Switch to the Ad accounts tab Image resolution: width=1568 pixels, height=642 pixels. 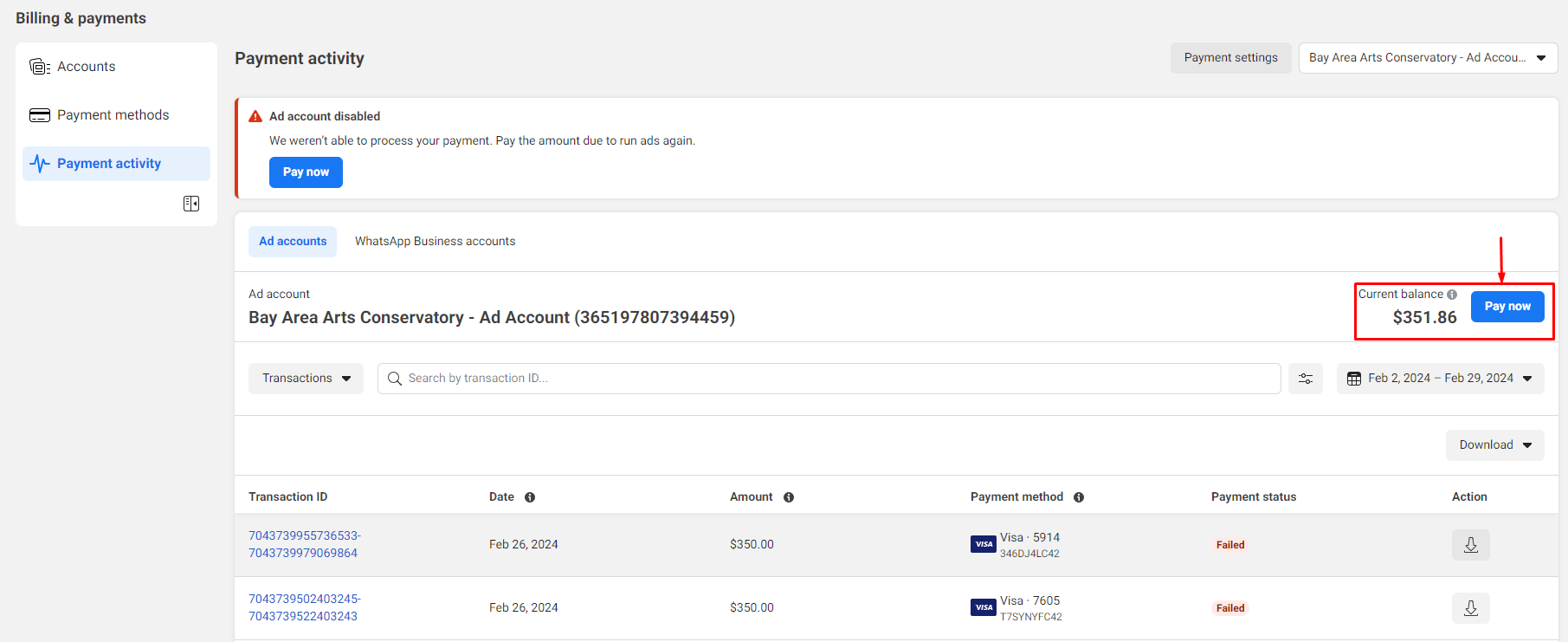tap(293, 242)
